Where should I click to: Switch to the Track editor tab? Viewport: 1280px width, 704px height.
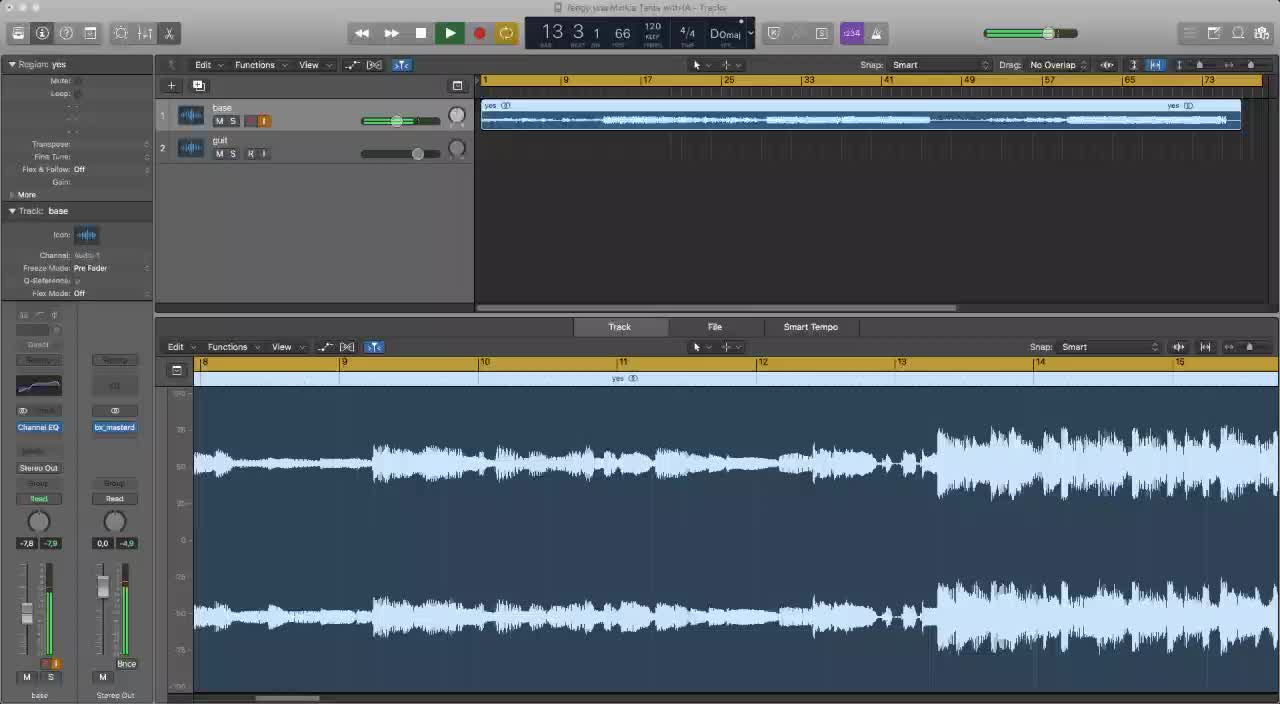point(620,327)
